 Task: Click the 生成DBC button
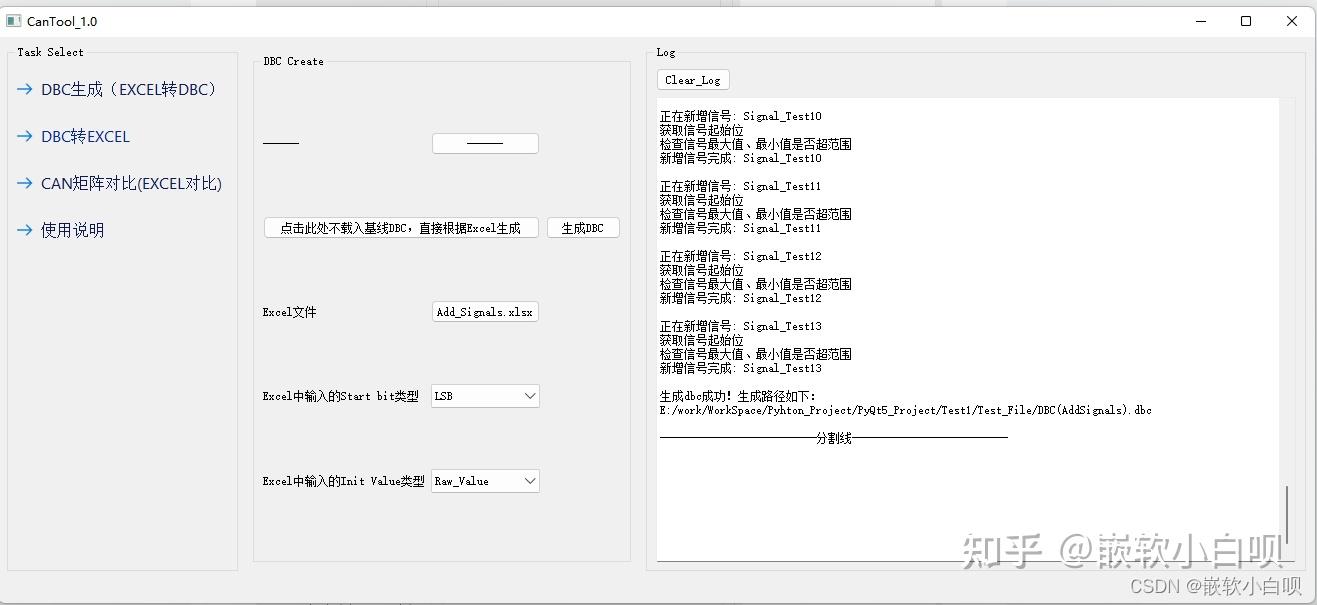583,227
